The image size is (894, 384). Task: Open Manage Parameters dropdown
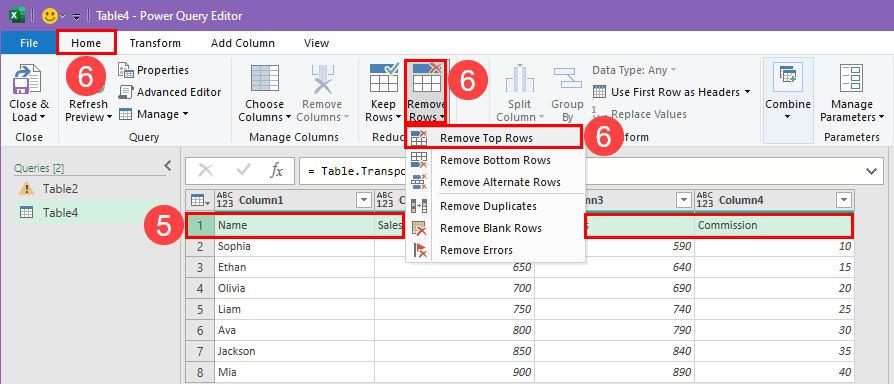[x=852, y=111]
